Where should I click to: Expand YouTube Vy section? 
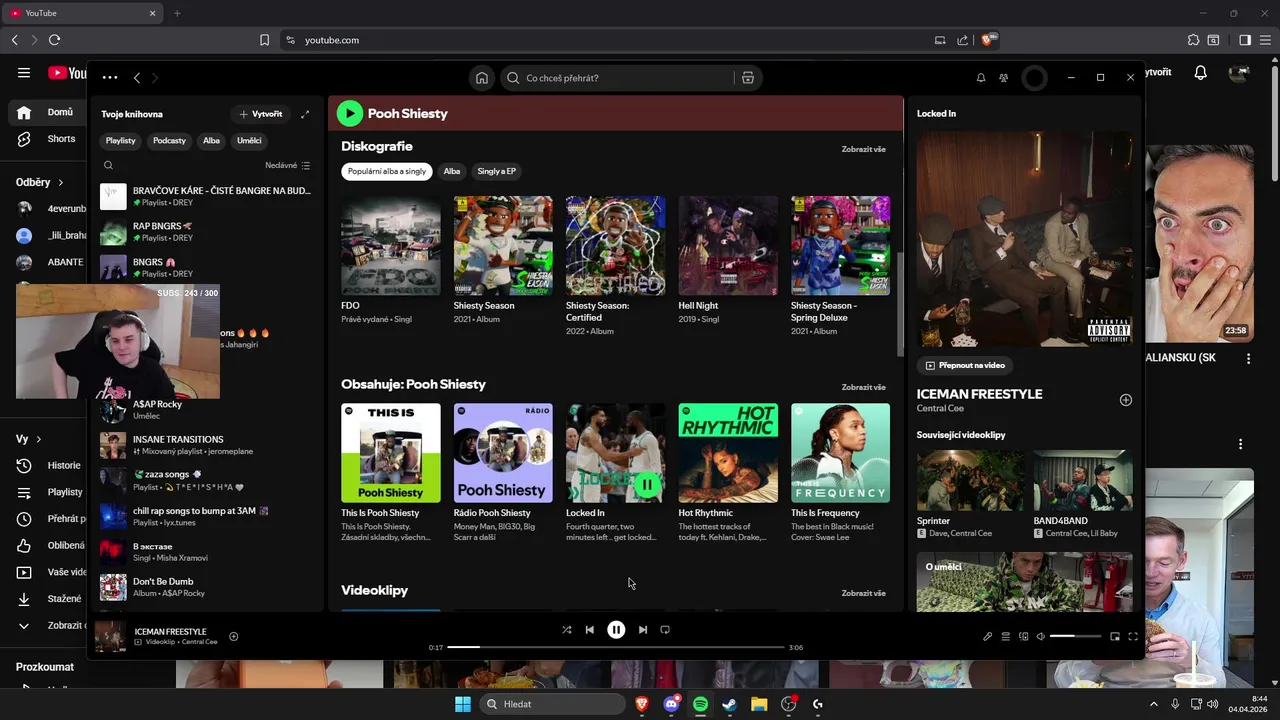(29, 439)
